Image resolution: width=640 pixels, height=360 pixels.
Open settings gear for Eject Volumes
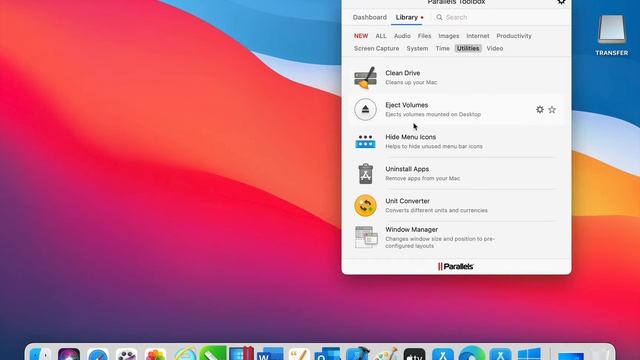click(540, 109)
